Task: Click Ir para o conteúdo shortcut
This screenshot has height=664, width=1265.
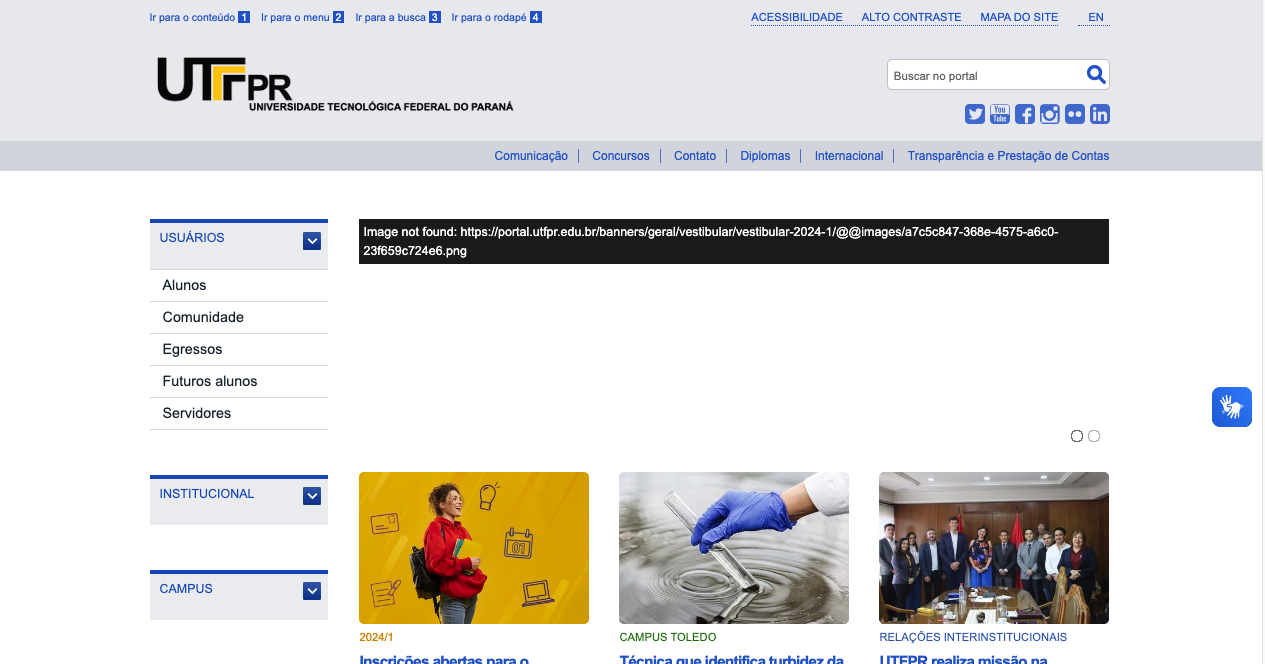Action: click(199, 17)
